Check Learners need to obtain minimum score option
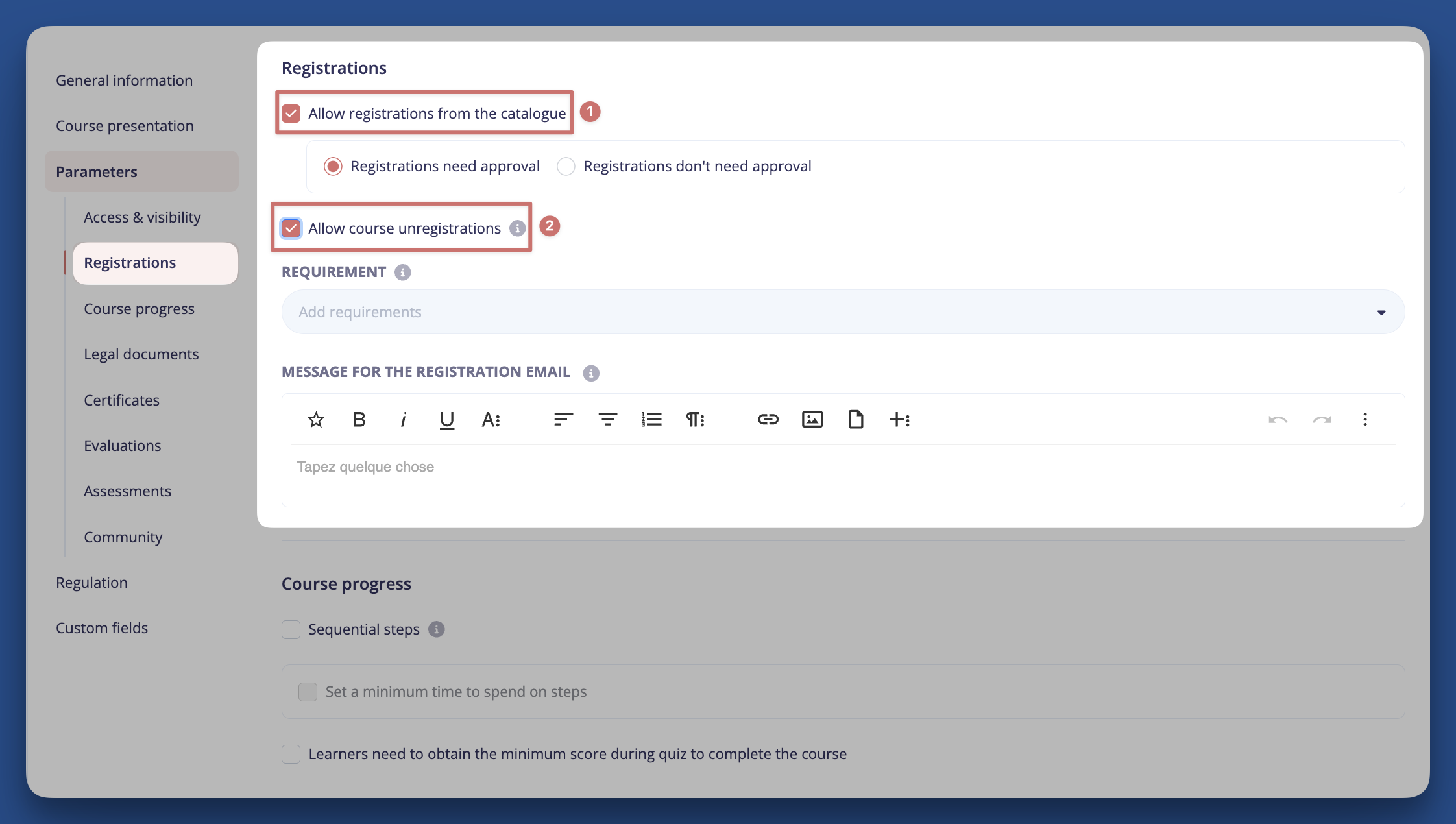 pyautogui.click(x=291, y=754)
